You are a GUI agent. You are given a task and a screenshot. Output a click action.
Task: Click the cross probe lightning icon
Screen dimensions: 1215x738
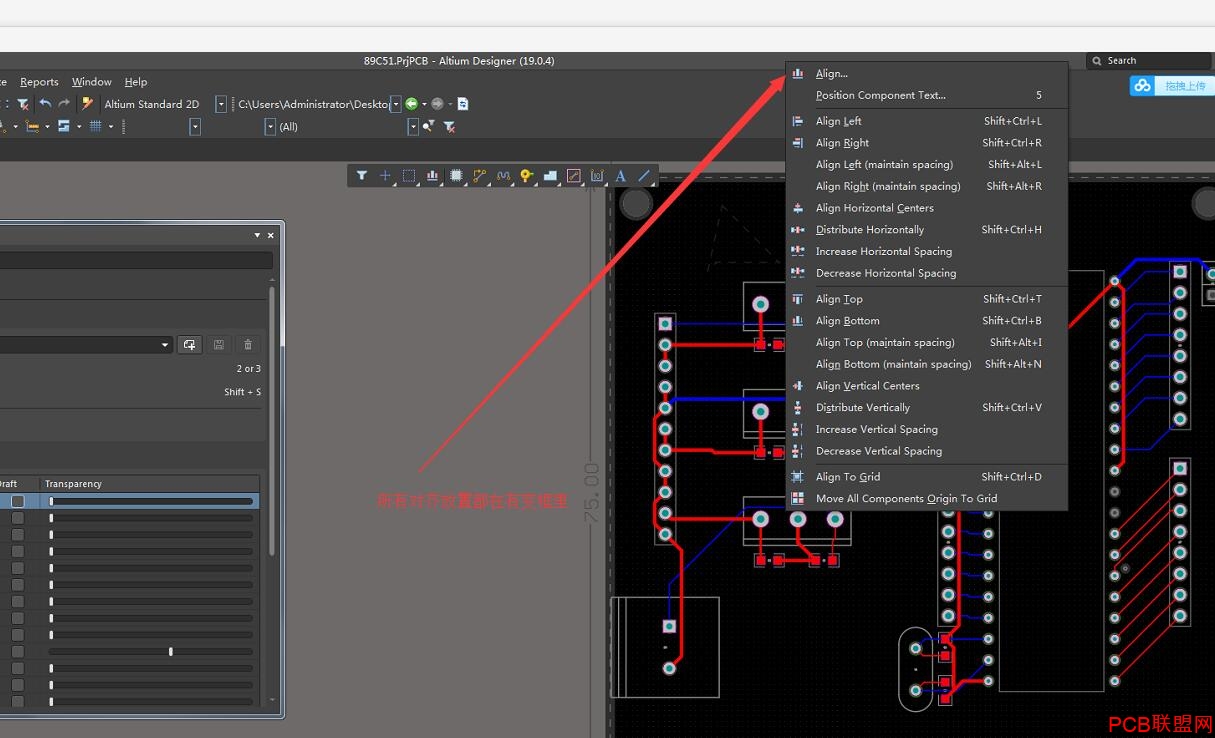(88, 104)
